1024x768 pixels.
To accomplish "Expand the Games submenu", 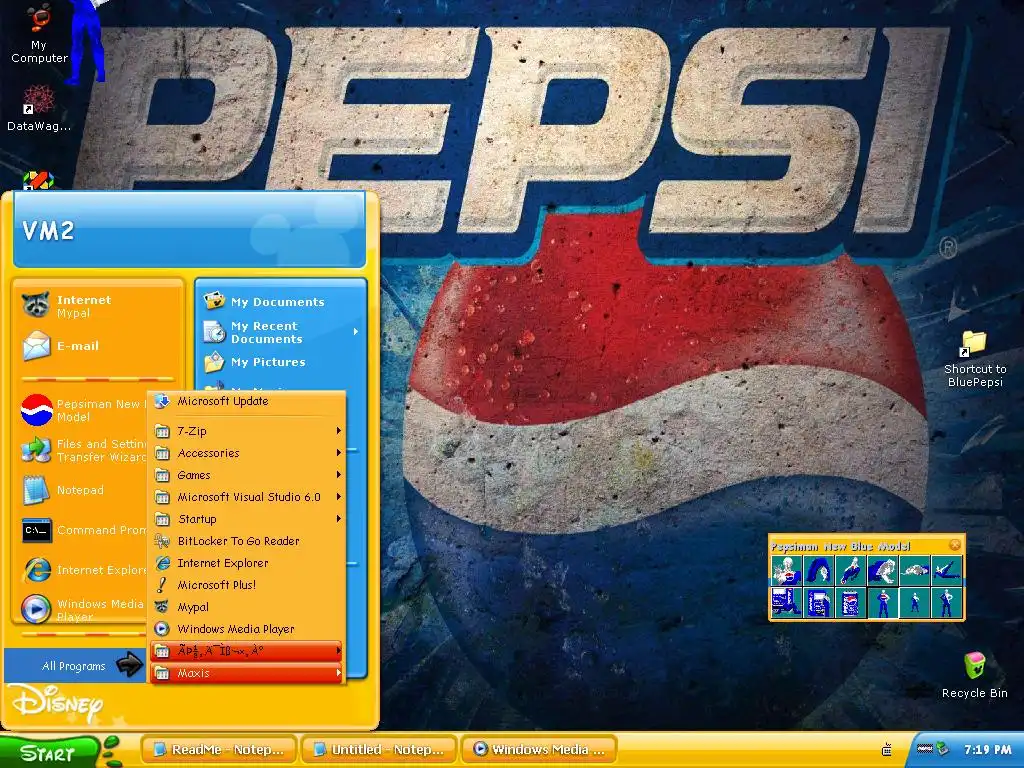I will coord(247,475).
